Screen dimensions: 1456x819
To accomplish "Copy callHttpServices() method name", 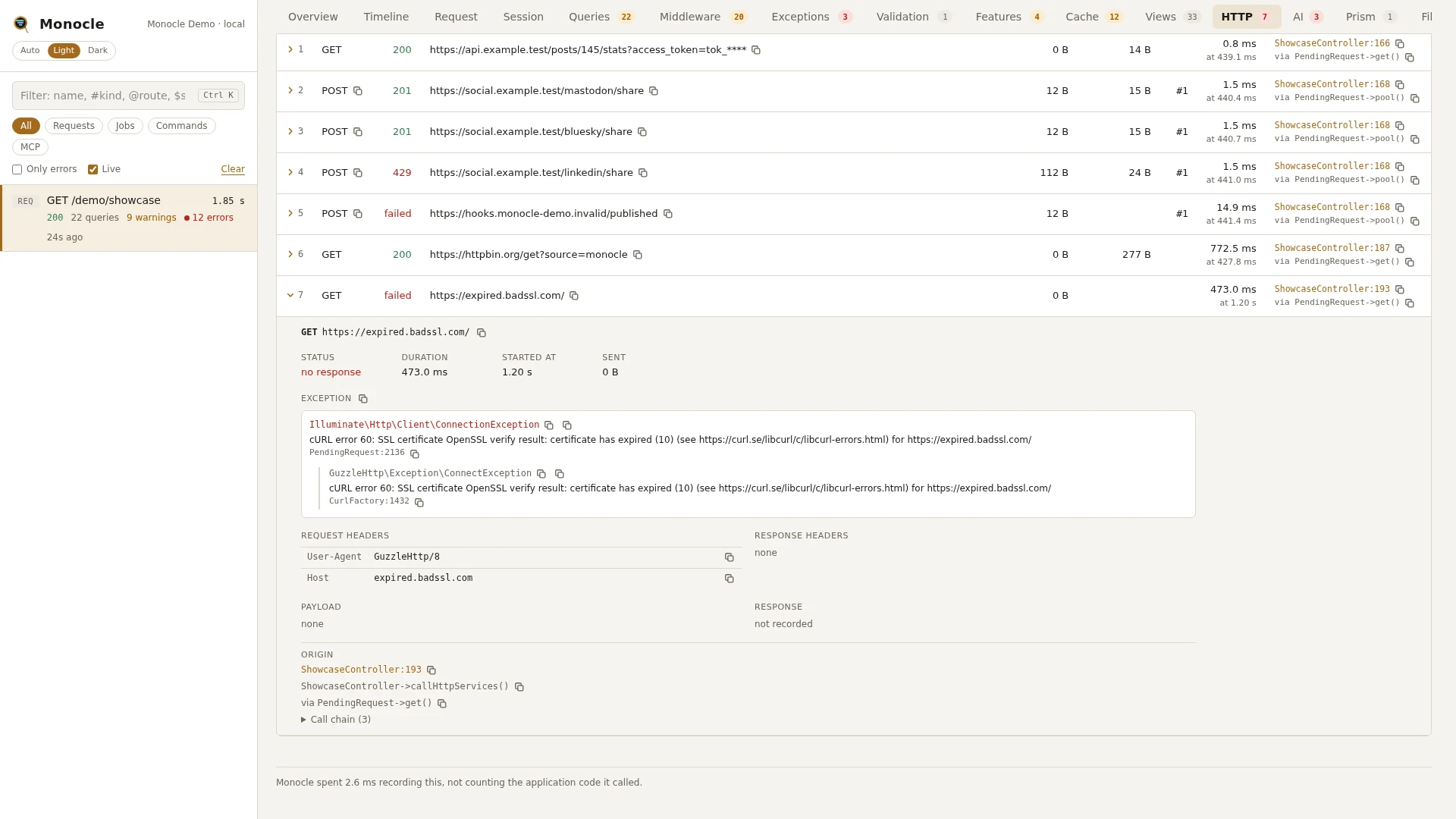I will pyautogui.click(x=519, y=687).
